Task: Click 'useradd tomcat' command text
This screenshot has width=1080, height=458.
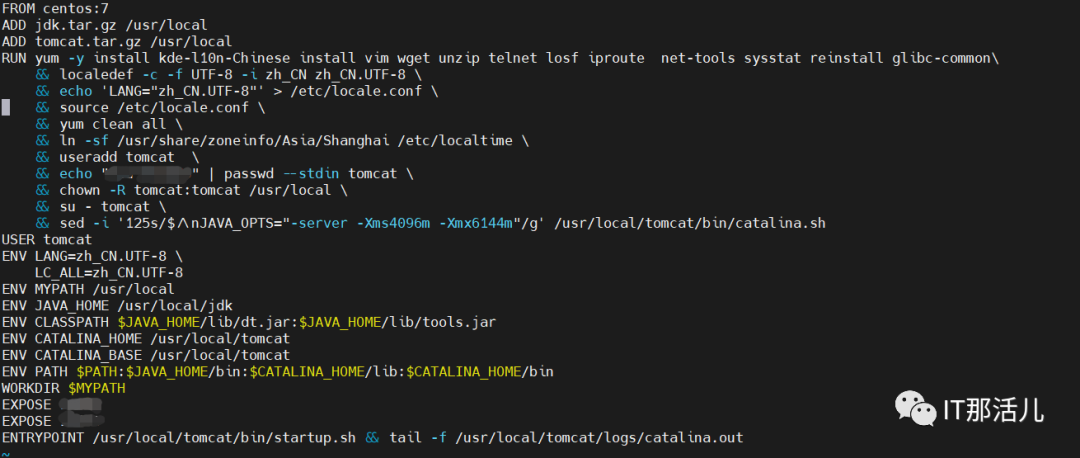Action: pyautogui.click(x=116, y=157)
